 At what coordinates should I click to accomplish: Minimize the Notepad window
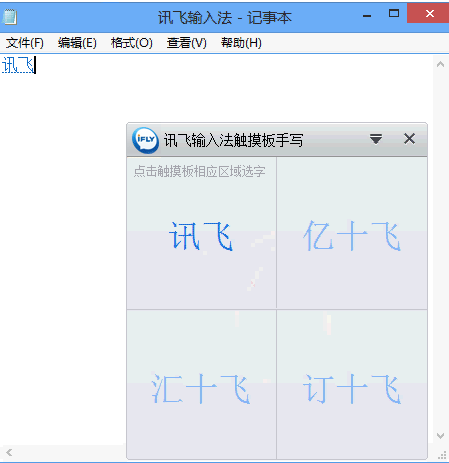pos(367,15)
